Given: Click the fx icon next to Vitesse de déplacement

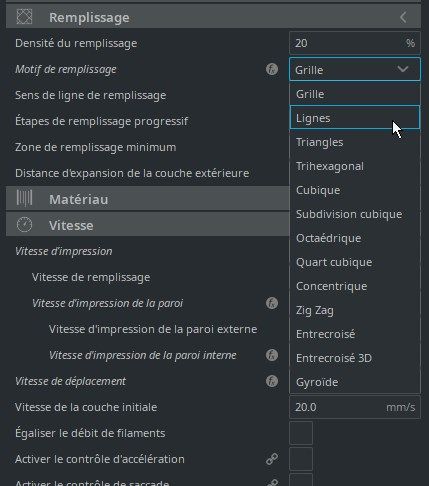Looking at the screenshot, I should [272, 381].
